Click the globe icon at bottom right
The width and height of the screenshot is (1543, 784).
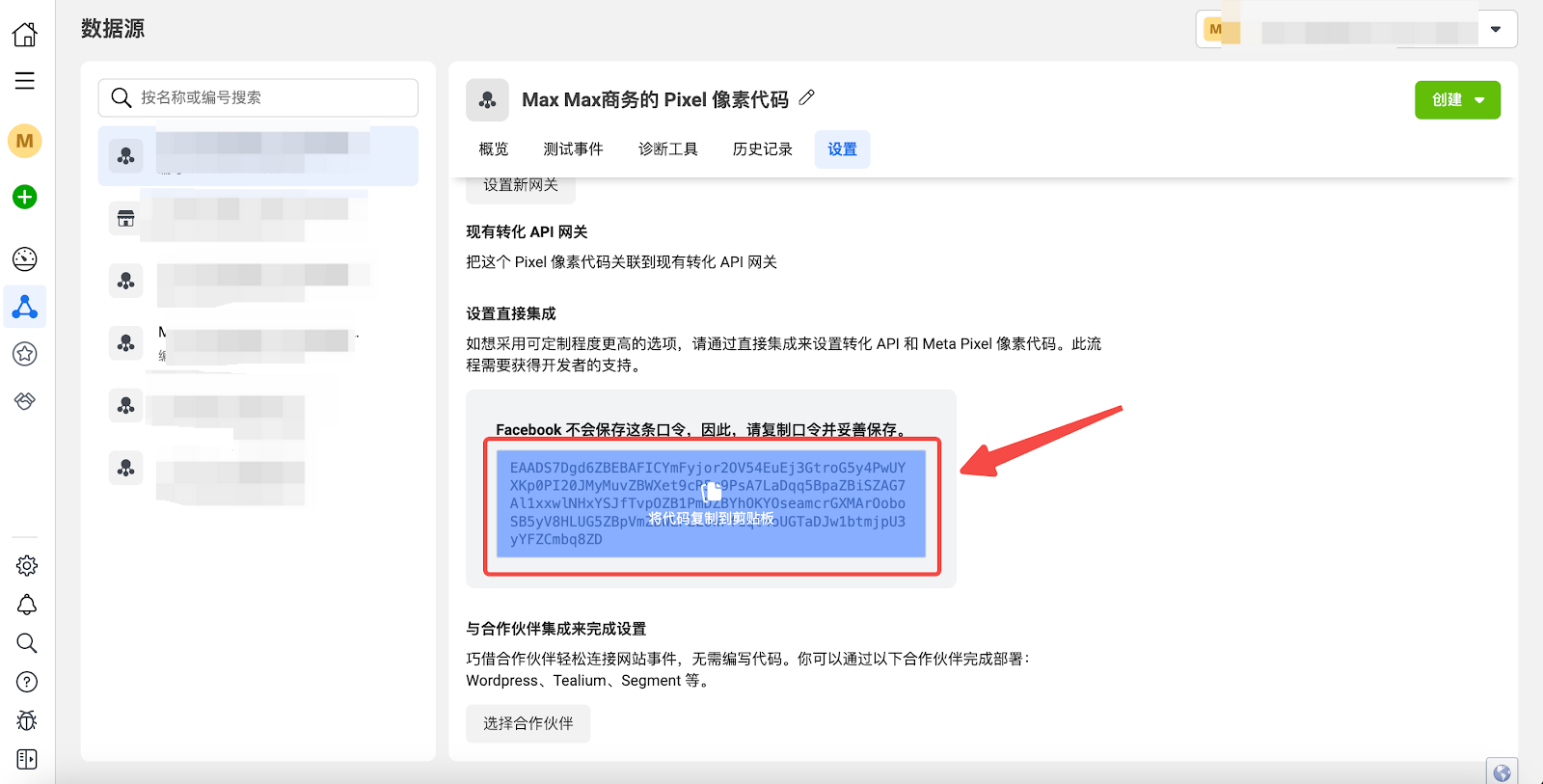tap(1502, 772)
